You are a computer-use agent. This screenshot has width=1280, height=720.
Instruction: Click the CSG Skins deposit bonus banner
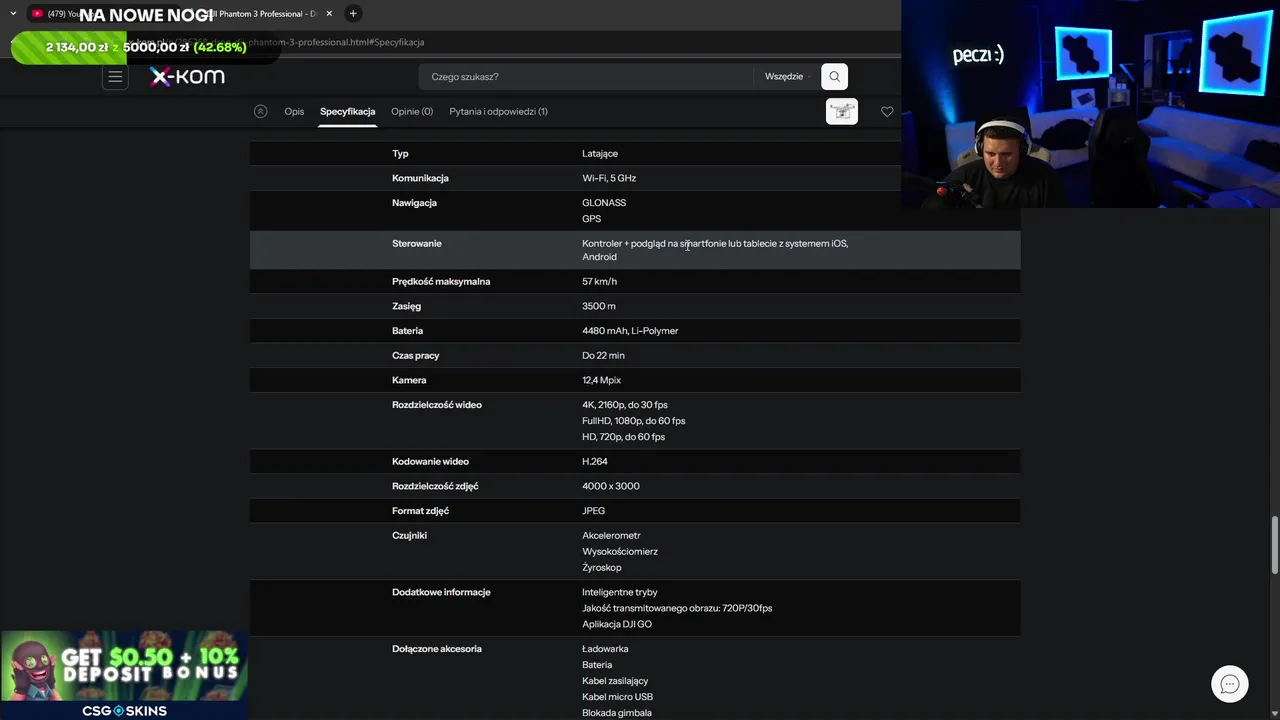point(124,675)
